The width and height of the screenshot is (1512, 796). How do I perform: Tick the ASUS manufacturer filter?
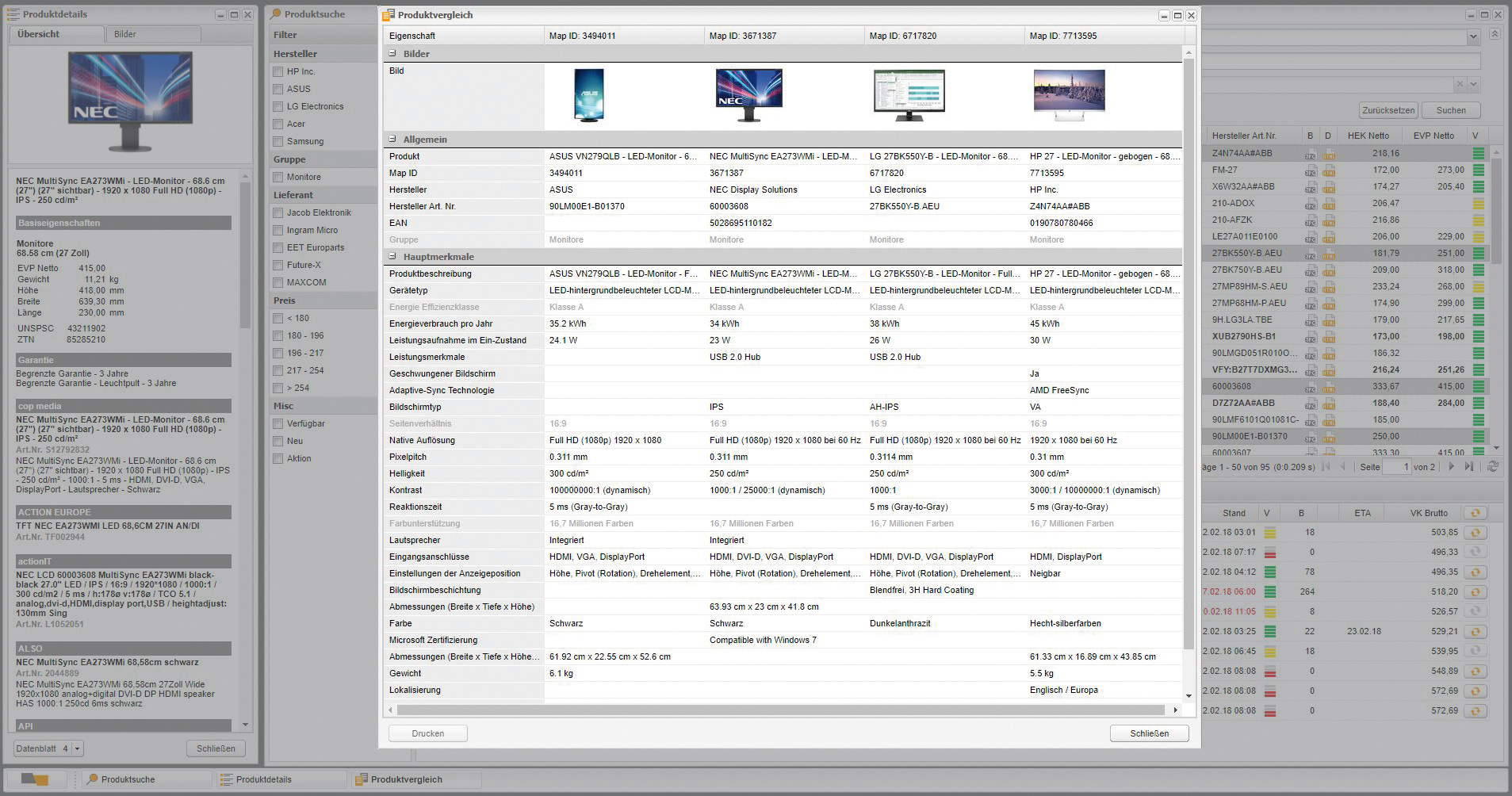pos(278,89)
